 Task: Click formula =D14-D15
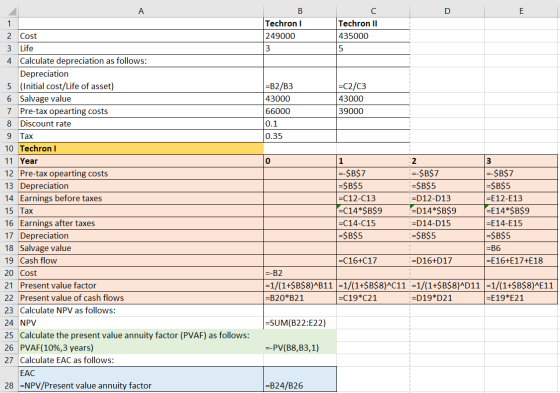(x=447, y=223)
